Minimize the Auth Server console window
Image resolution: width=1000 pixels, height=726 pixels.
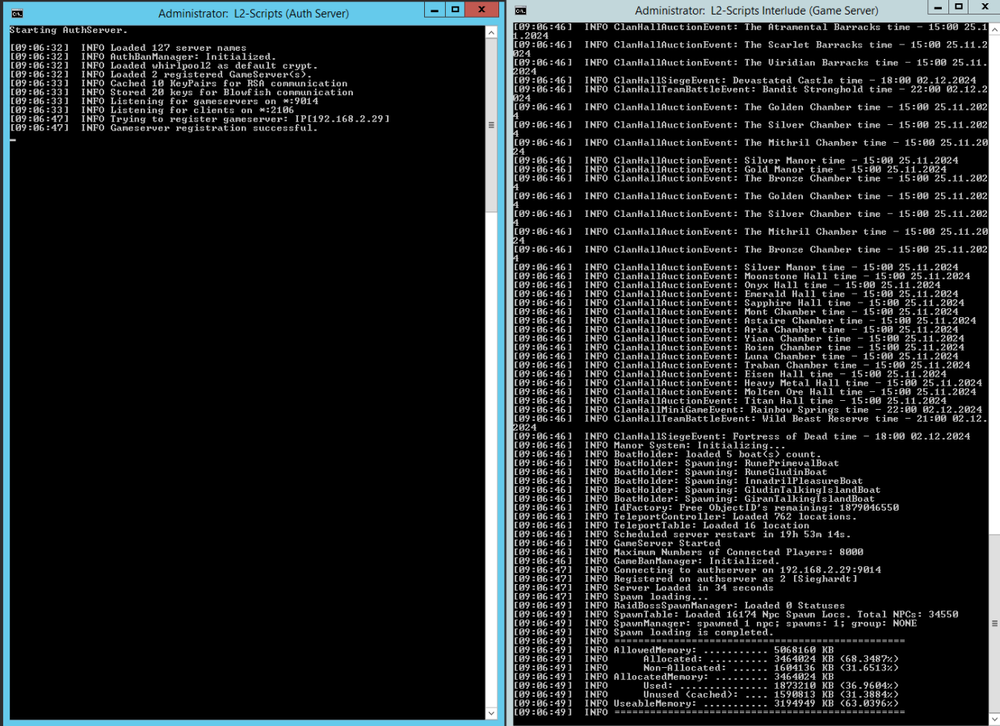(433, 10)
